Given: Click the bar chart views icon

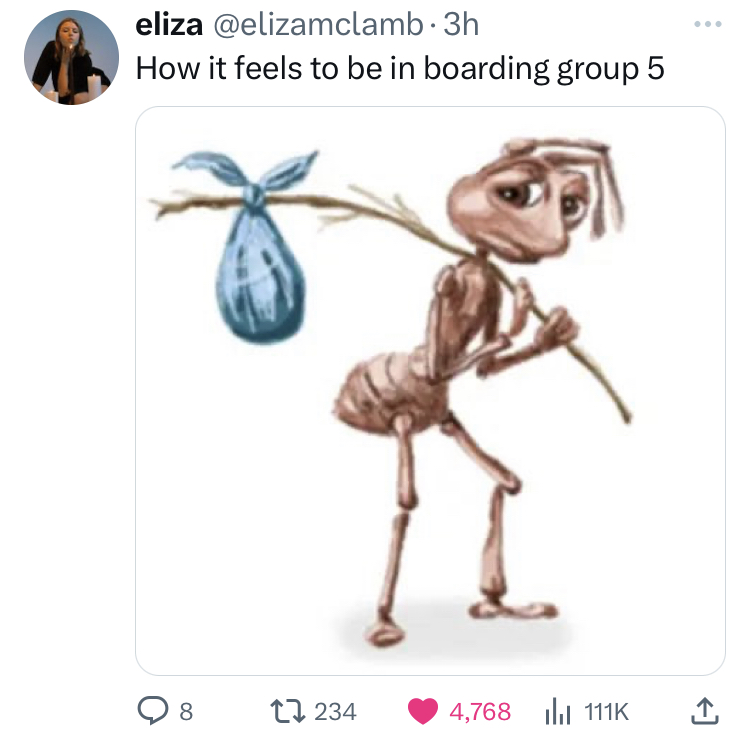Looking at the screenshot, I should point(558,712).
